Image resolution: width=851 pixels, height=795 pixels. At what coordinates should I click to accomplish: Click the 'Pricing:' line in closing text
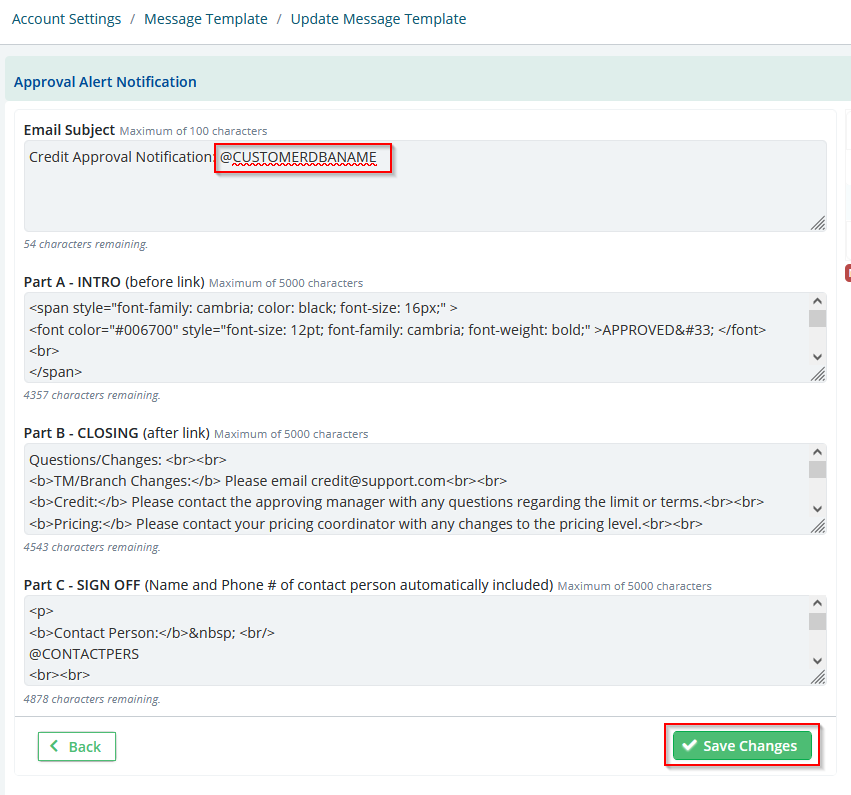pyautogui.click(x=366, y=524)
